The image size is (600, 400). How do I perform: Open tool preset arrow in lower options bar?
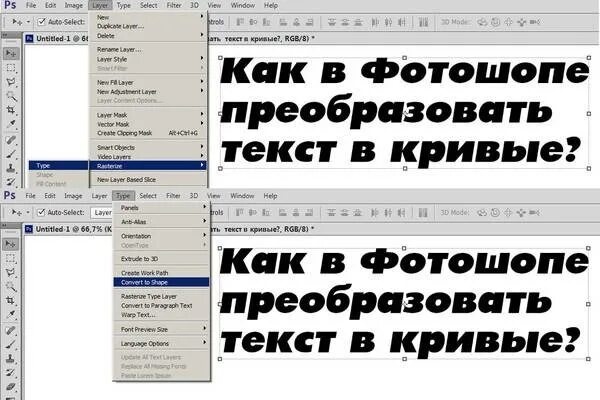click(28, 212)
